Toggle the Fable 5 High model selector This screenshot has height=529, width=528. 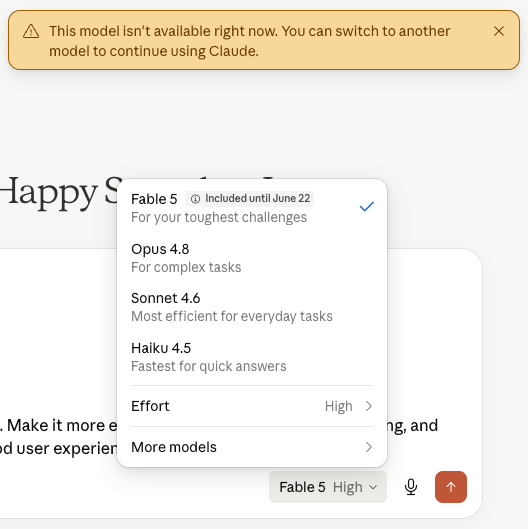tap(328, 487)
